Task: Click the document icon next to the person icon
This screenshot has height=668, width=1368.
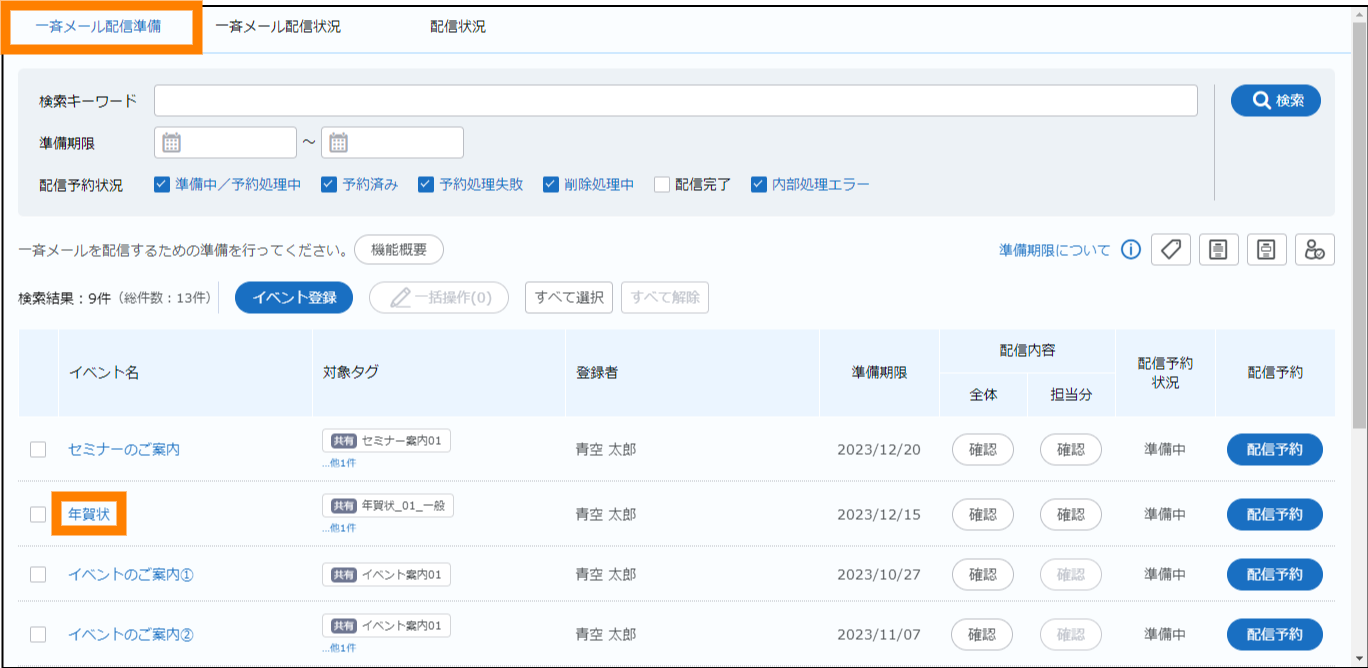Action: [1266, 250]
